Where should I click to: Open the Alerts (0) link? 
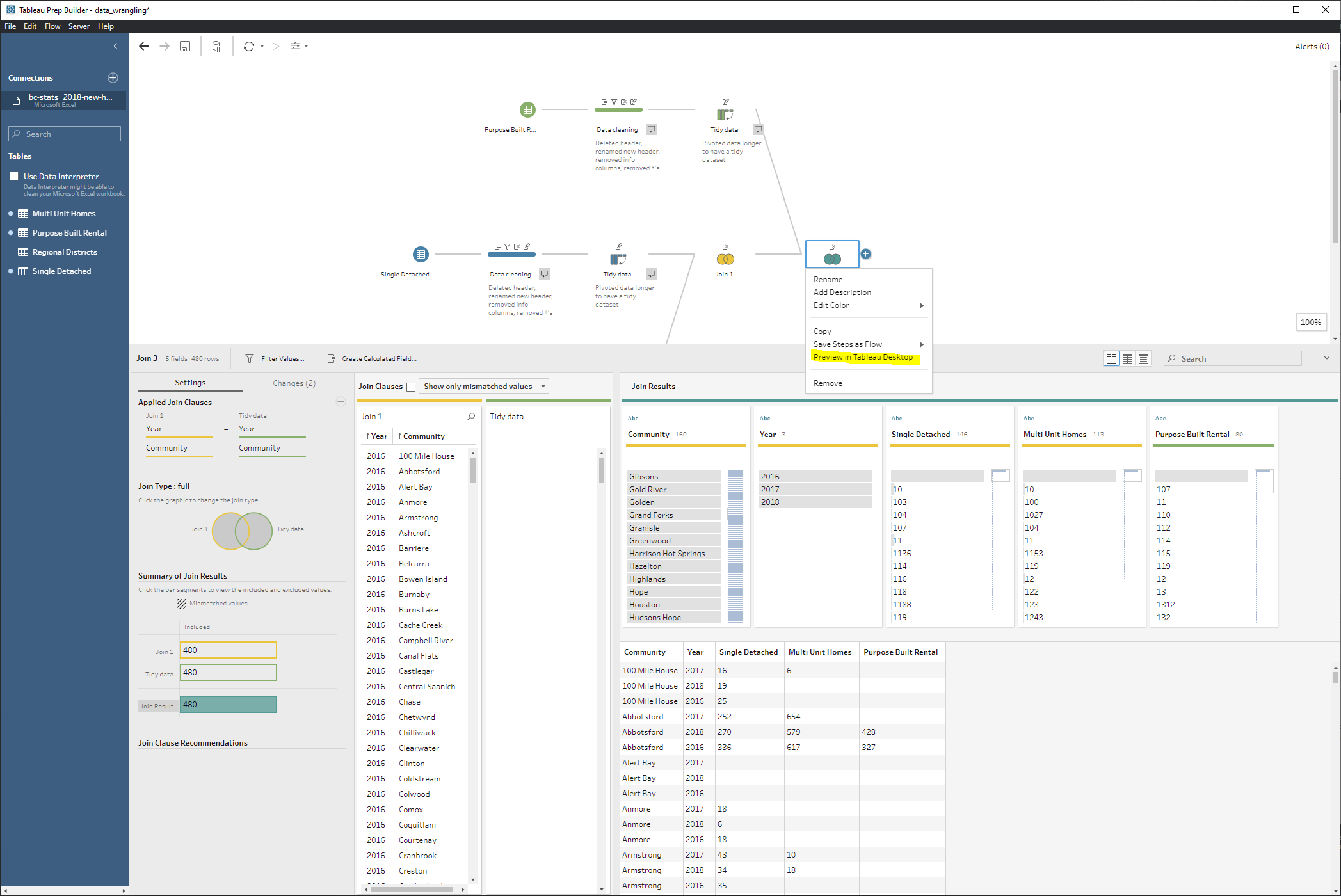(x=1312, y=47)
